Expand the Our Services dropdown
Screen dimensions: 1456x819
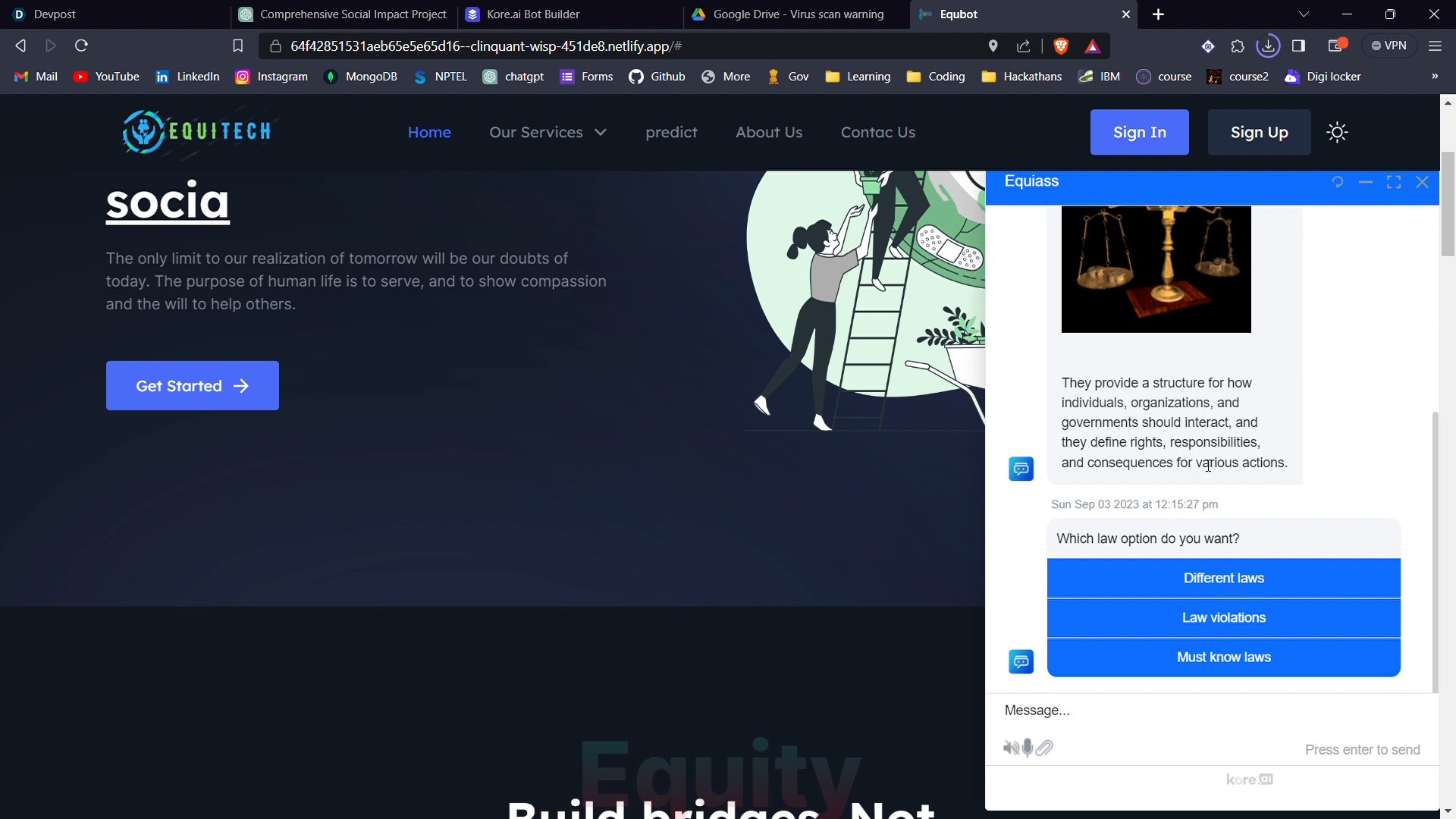[x=548, y=133]
